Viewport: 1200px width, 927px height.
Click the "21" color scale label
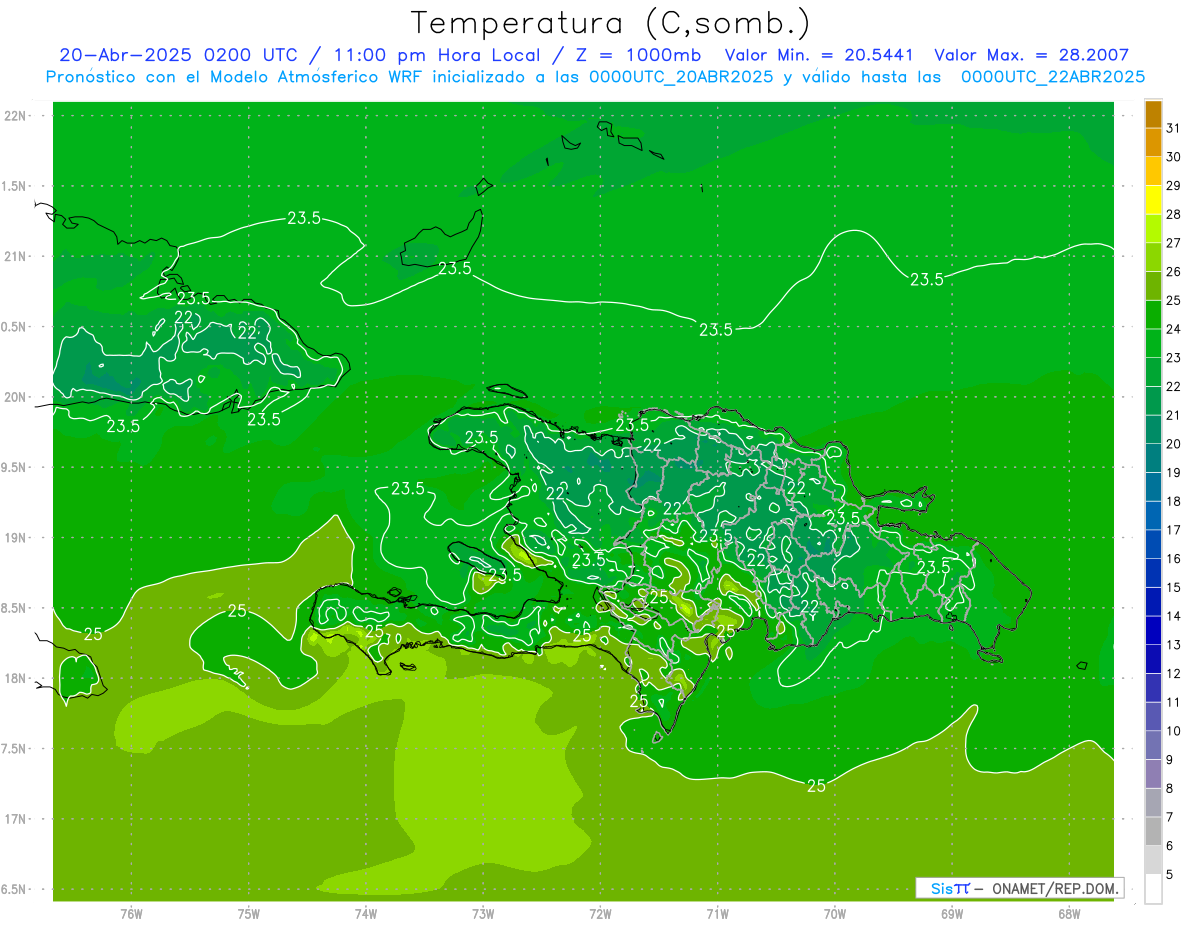pyautogui.click(x=1174, y=415)
